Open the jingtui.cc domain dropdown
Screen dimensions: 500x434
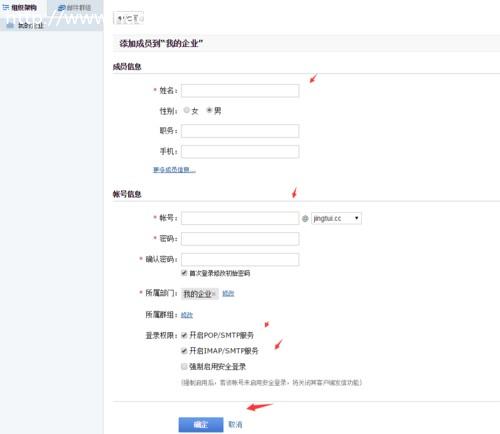(336, 218)
